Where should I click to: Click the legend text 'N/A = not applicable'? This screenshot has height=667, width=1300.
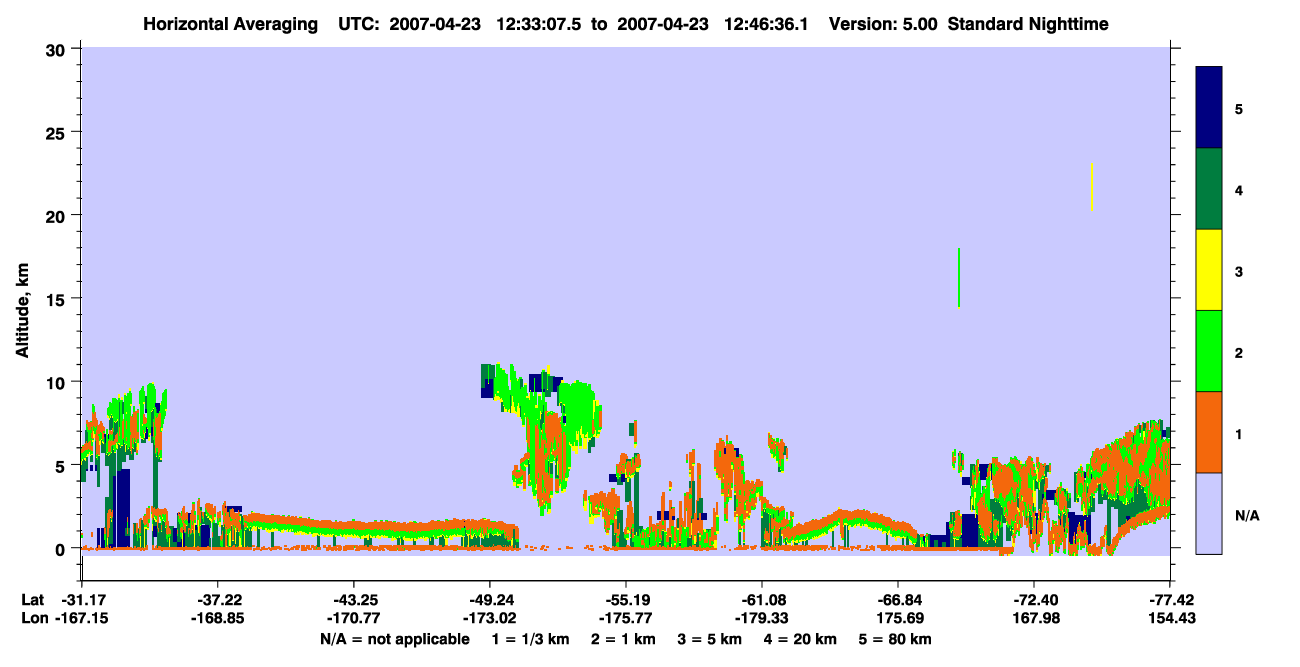[x=394, y=639]
